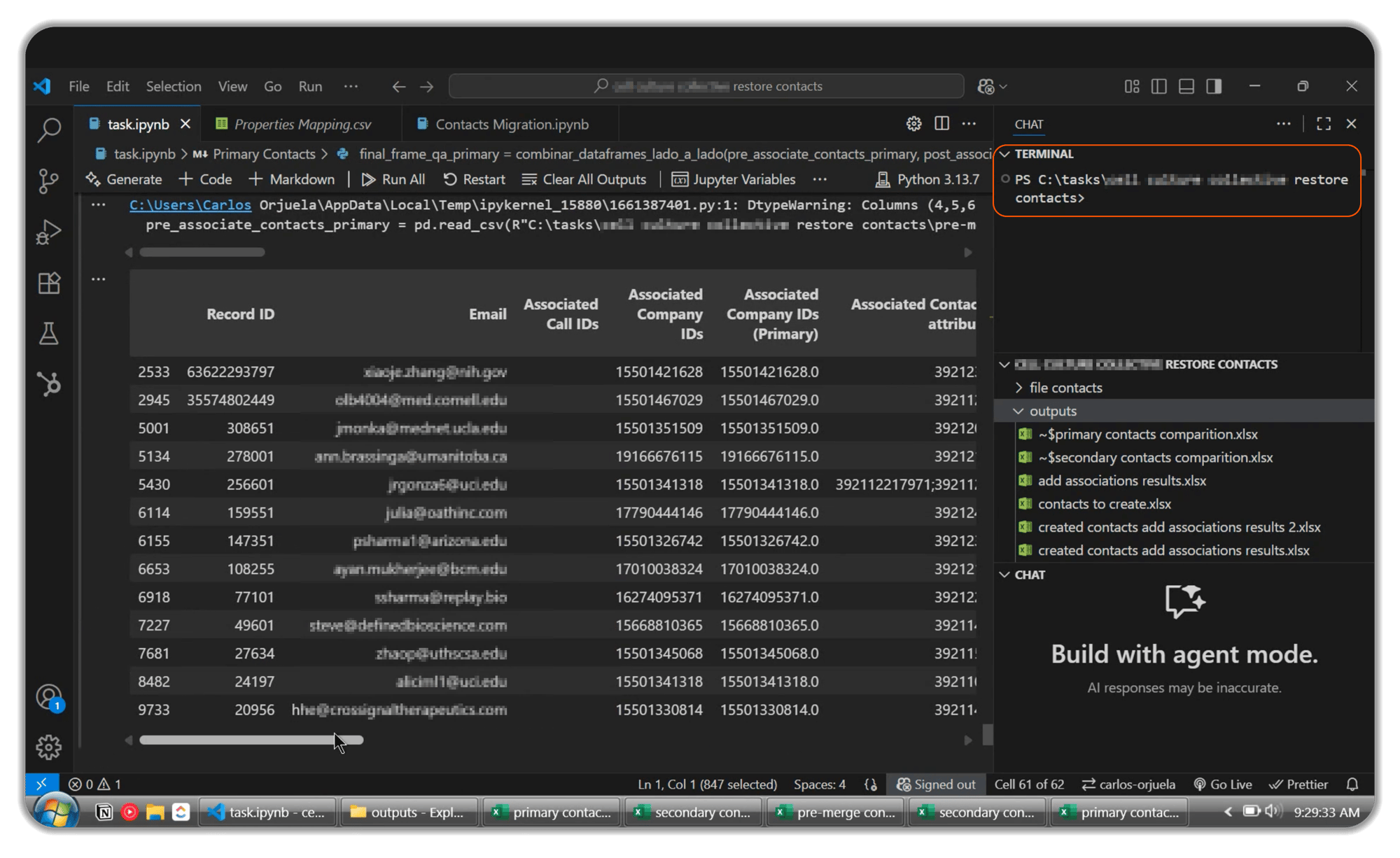Screen dimensions: 1400x858
Task: Expand the file contacts folder
Action: 1065,388
